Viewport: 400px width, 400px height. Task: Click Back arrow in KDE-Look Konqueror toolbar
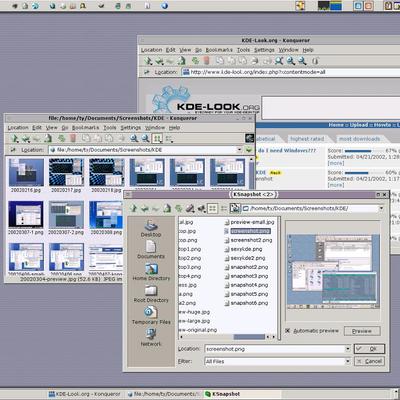tap(160, 61)
